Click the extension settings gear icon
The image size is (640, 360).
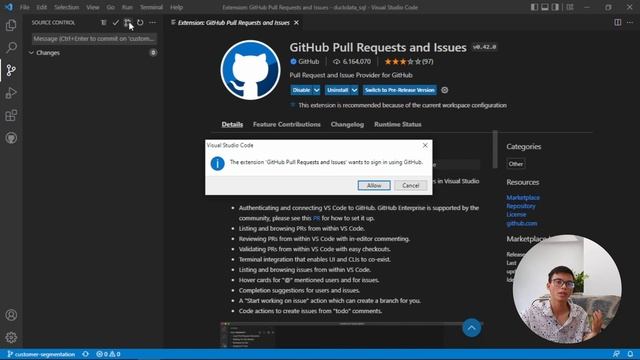pyautogui.click(x=444, y=90)
